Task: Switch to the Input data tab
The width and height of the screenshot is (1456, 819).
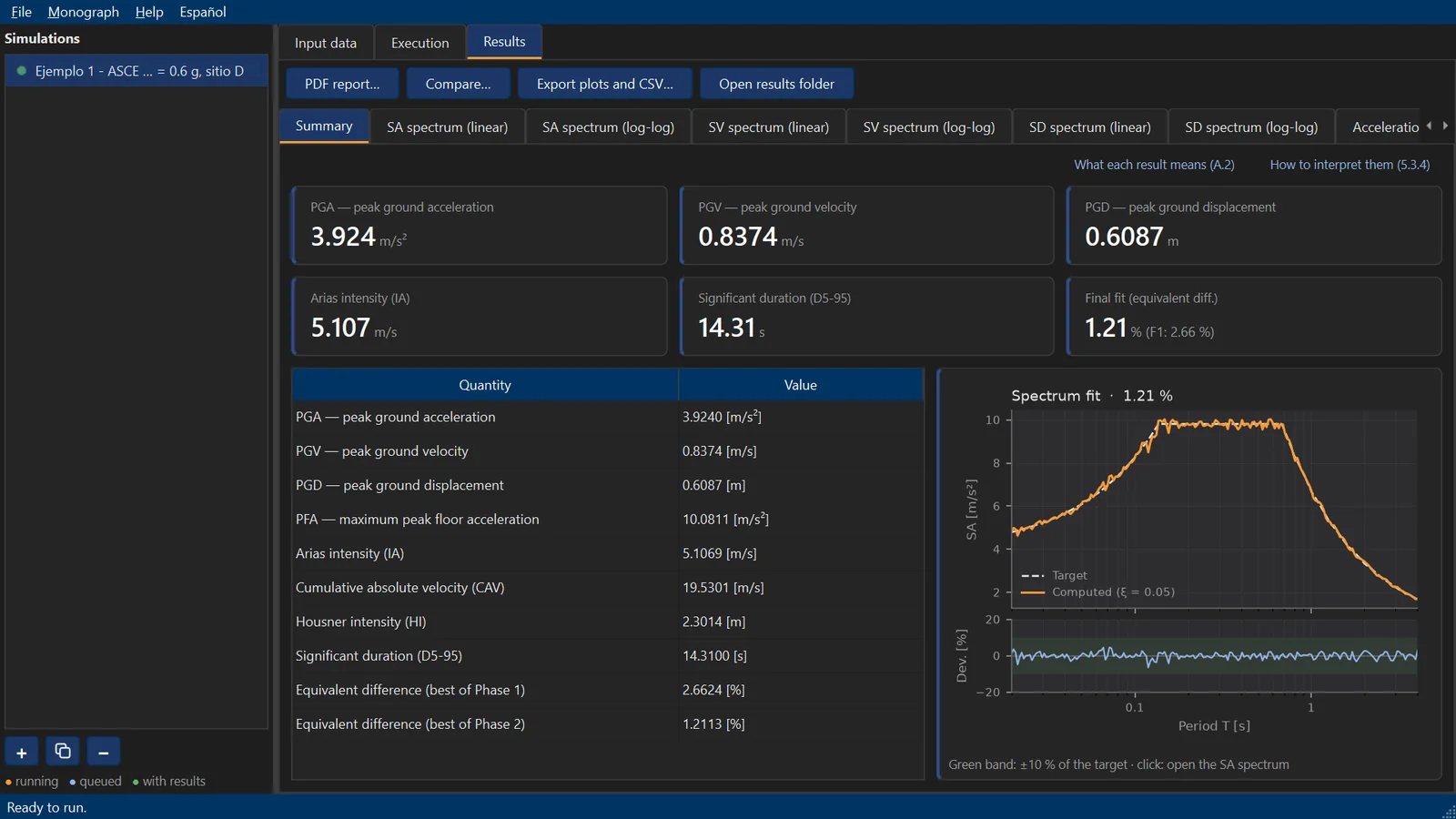Action: pyautogui.click(x=326, y=43)
